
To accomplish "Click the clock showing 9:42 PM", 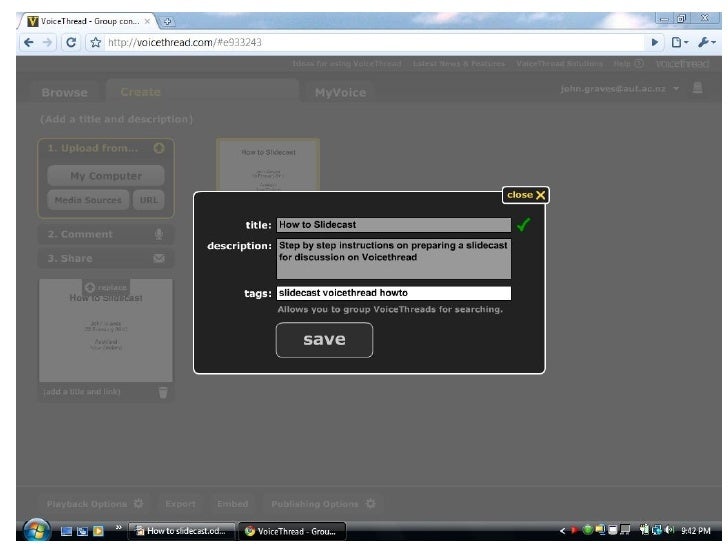I will point(696,531).
